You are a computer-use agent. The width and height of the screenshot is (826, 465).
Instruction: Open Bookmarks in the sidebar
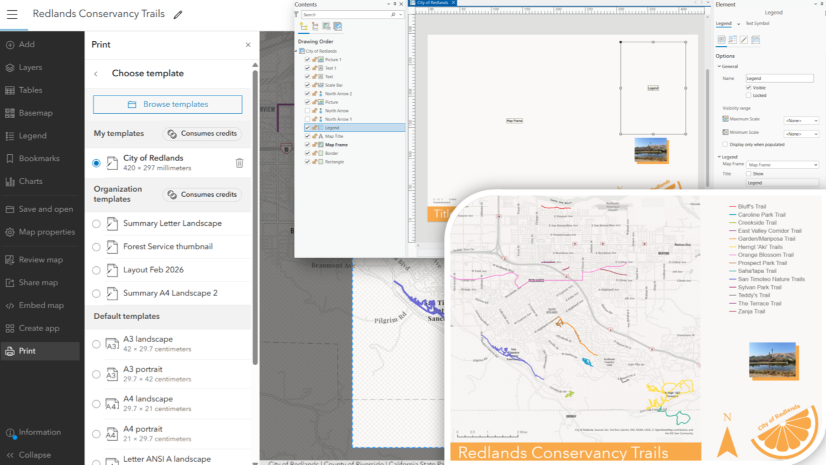coord(40,159)
